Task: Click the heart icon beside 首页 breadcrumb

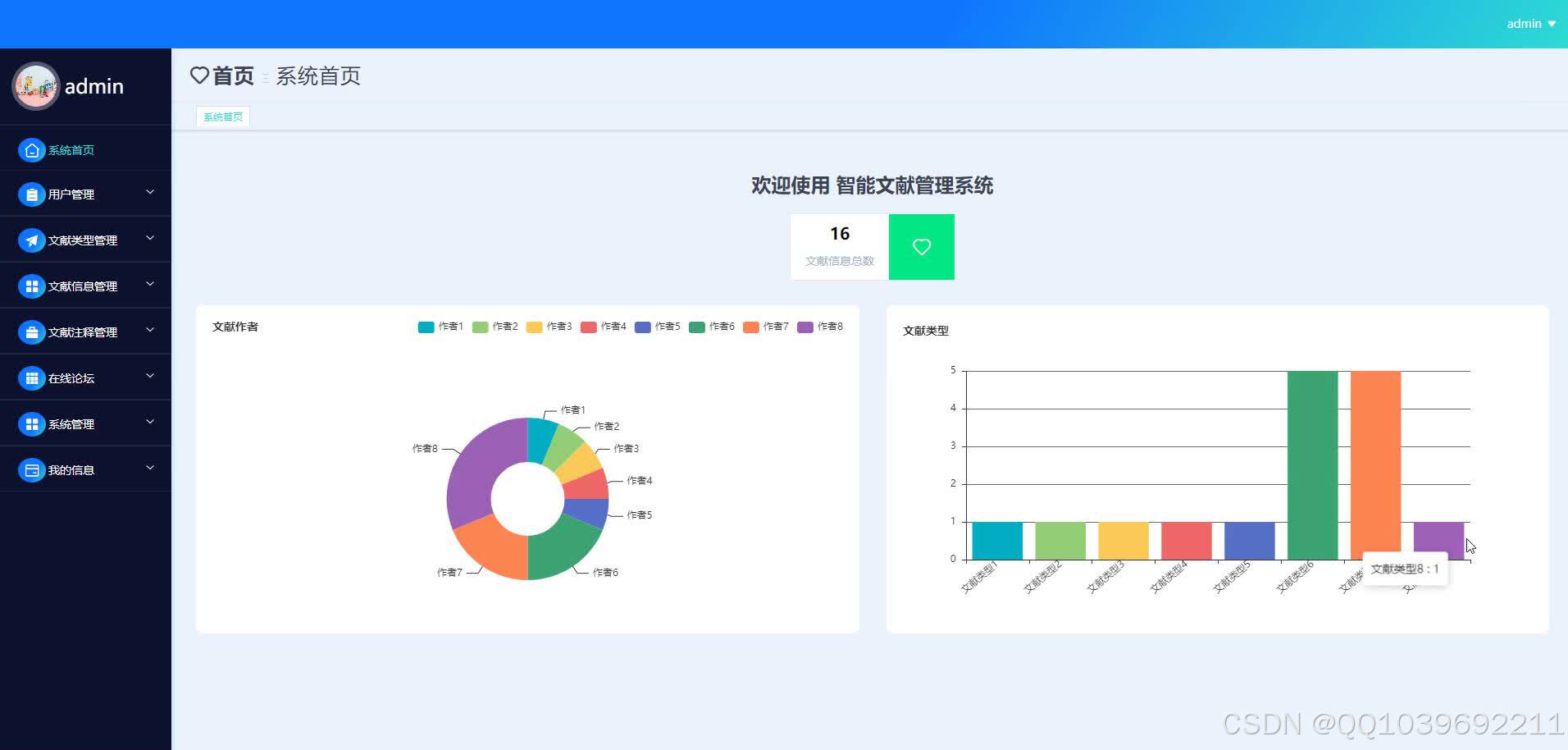Action: (x=199, y=75)
